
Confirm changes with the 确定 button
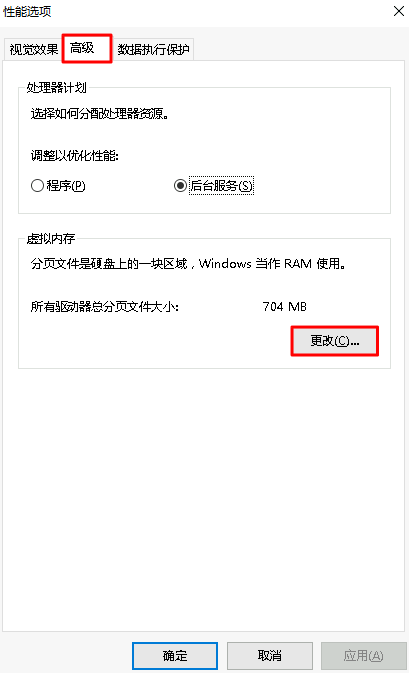click(x=175, y=655)
